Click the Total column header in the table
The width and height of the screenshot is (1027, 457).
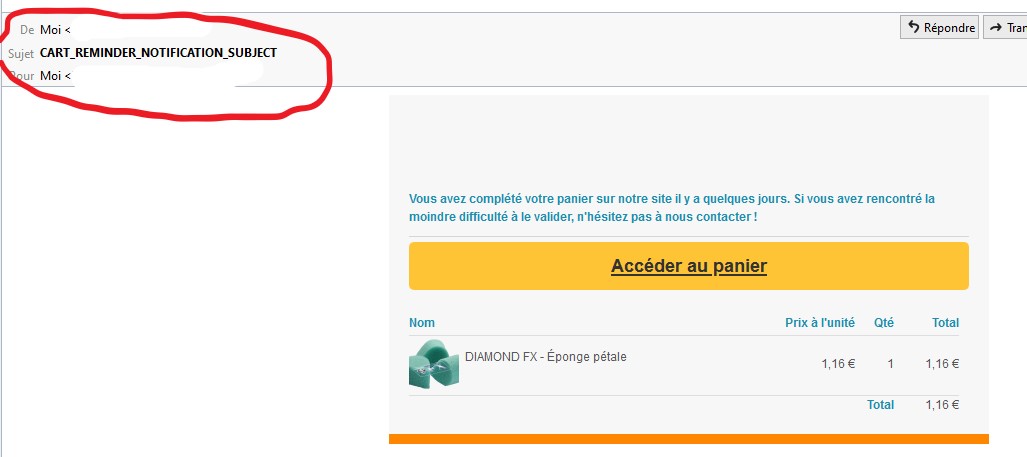945,322
